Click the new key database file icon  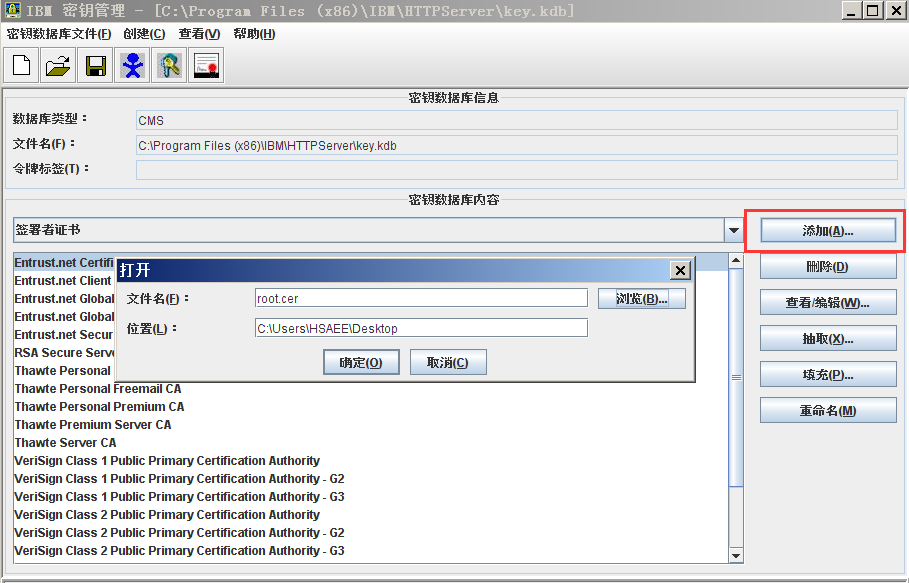22,66
